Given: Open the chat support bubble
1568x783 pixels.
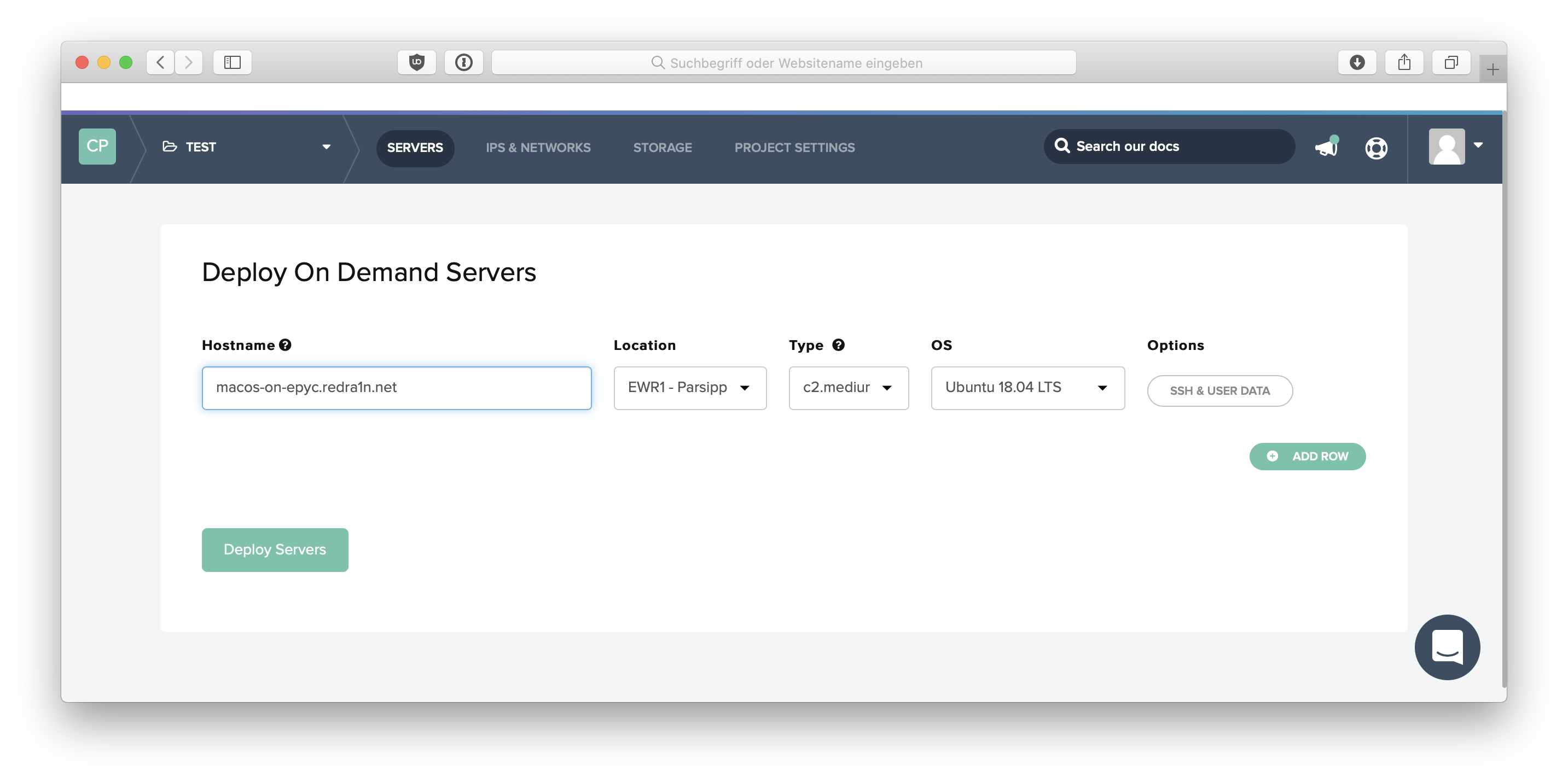Looking at the screenshot, I should click(x=1447, y=647).
